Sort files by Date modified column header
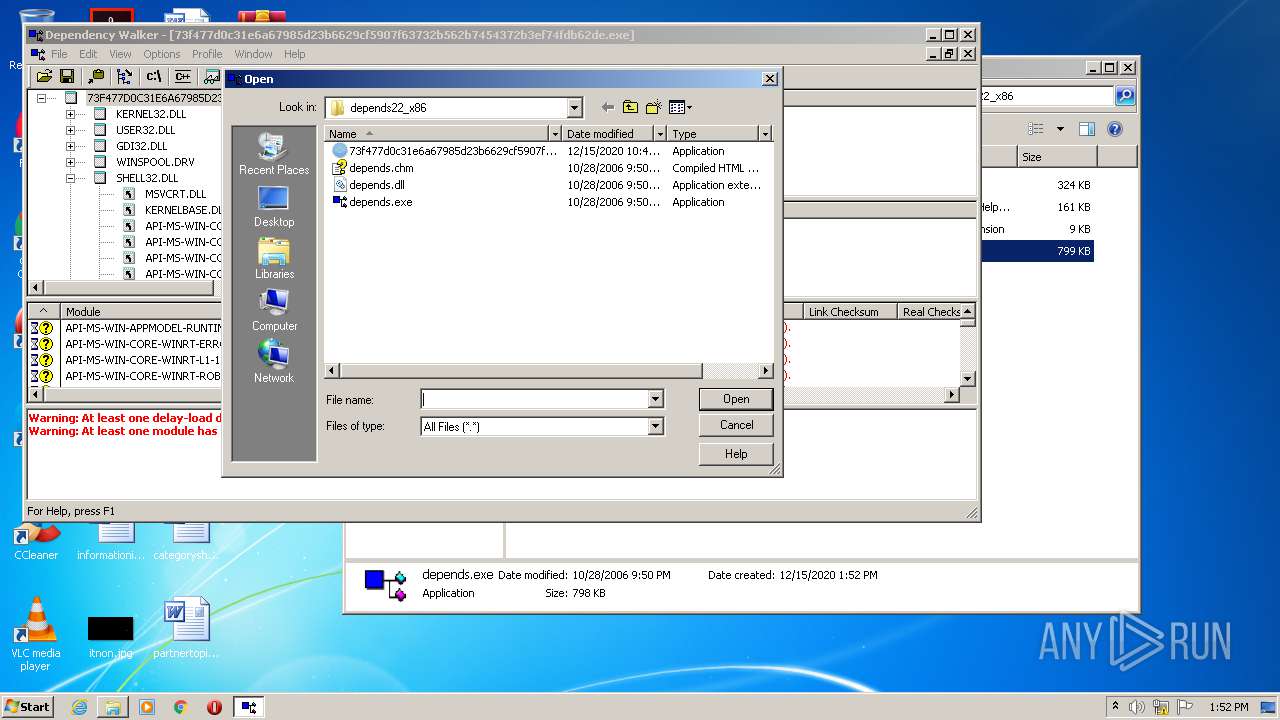Viewport: 1280px width, 720px height. coord(608,133)
